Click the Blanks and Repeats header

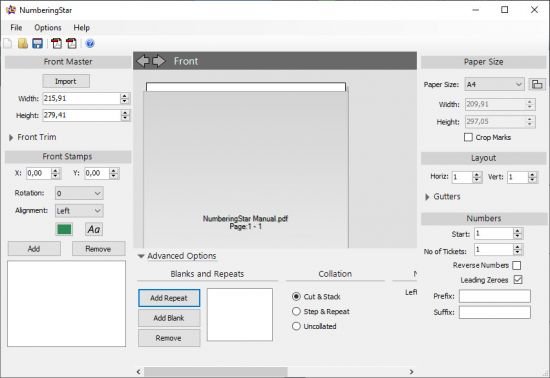207,274
